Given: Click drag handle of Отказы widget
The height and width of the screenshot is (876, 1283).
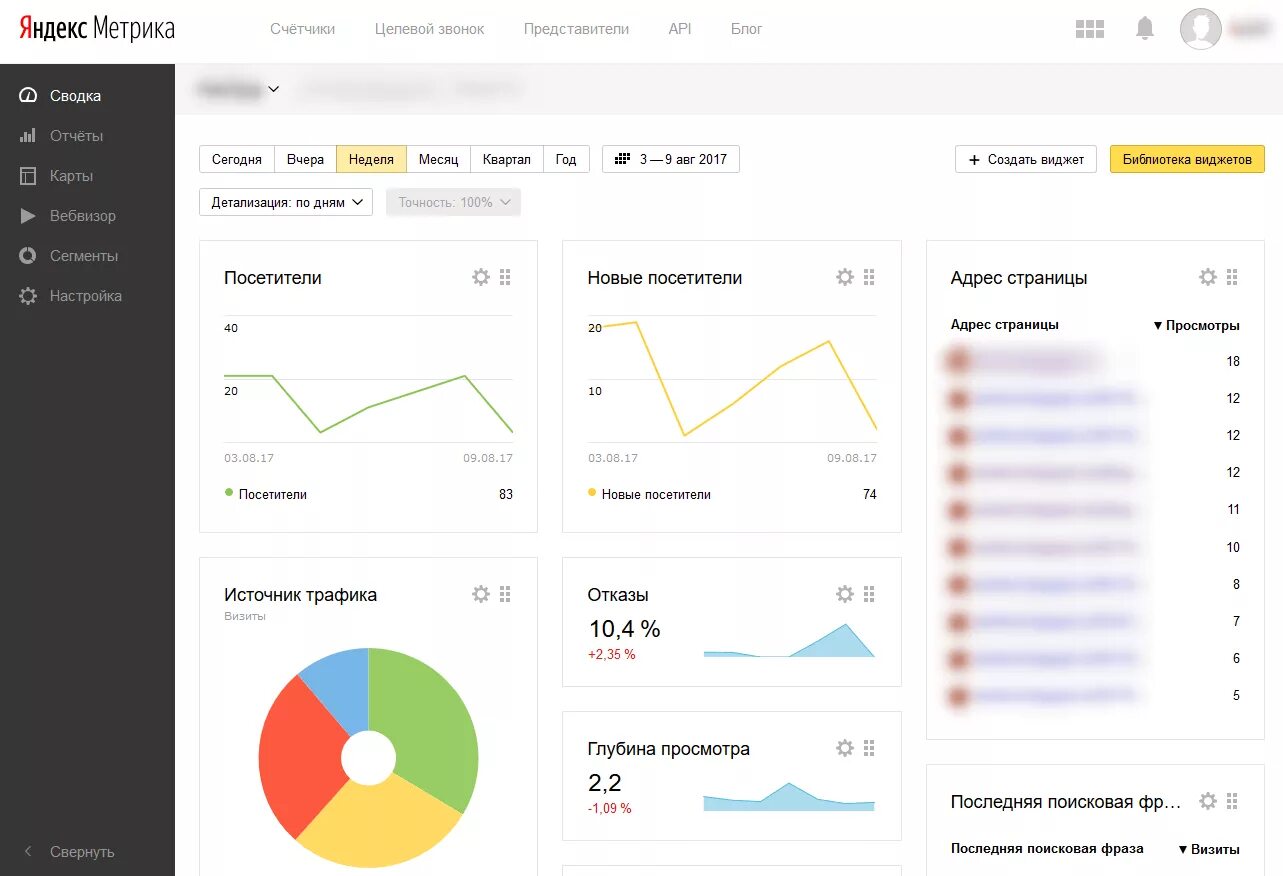Looking at the screenshot, I should pos(869,594).
